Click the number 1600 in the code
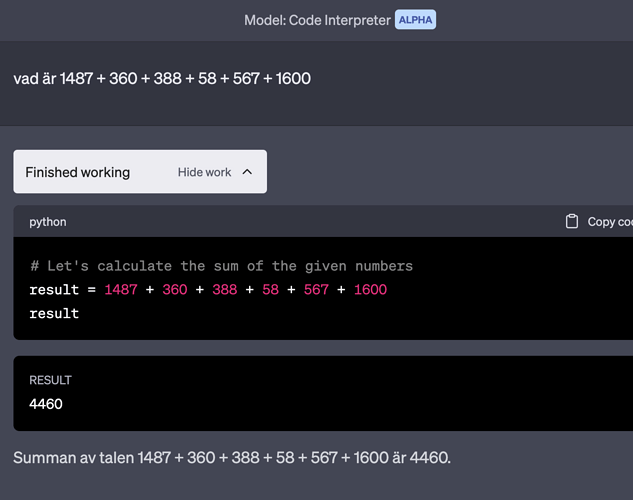Viewport: 633px width, 500px height. coord(369,290)
